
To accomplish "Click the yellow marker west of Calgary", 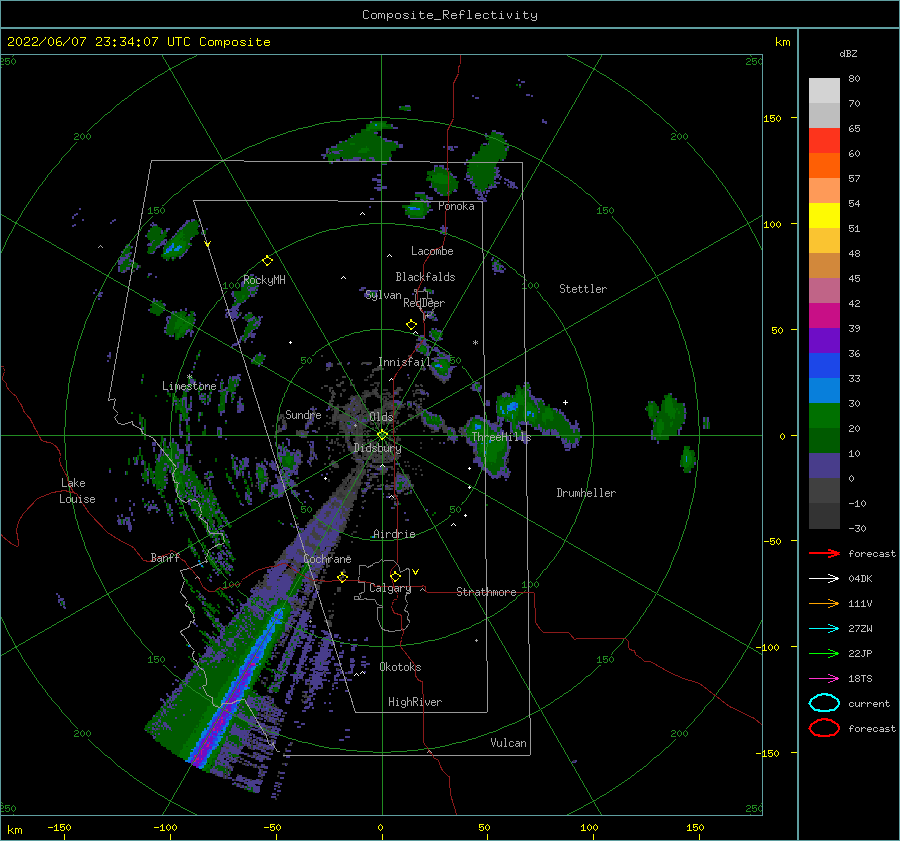I will (x=343, y=577).
